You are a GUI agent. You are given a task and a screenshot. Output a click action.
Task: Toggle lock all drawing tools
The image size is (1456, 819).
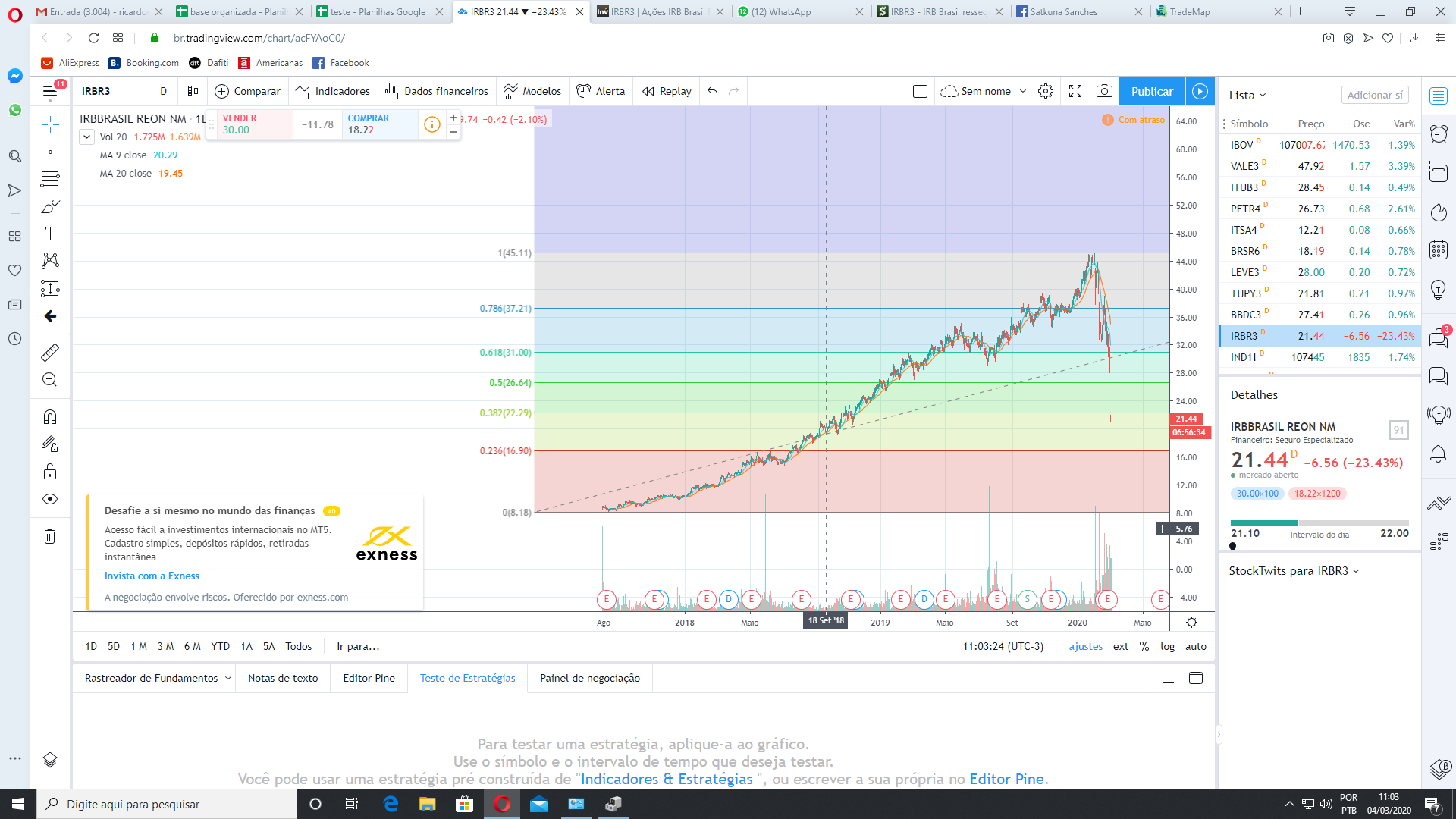50,472
